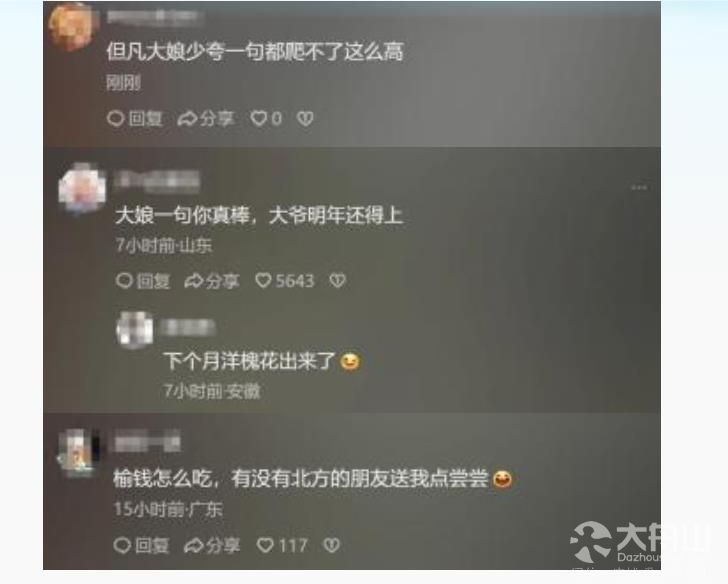Dislike the comment from 广东
Viewport: 728px width, 584px height.
(332, 545)
